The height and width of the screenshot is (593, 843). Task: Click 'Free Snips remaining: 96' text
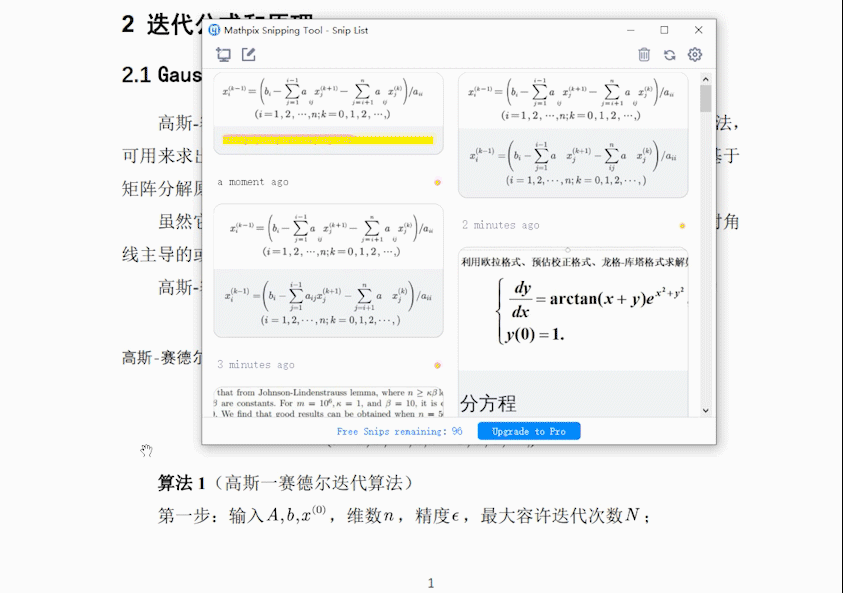click(399, 431)
